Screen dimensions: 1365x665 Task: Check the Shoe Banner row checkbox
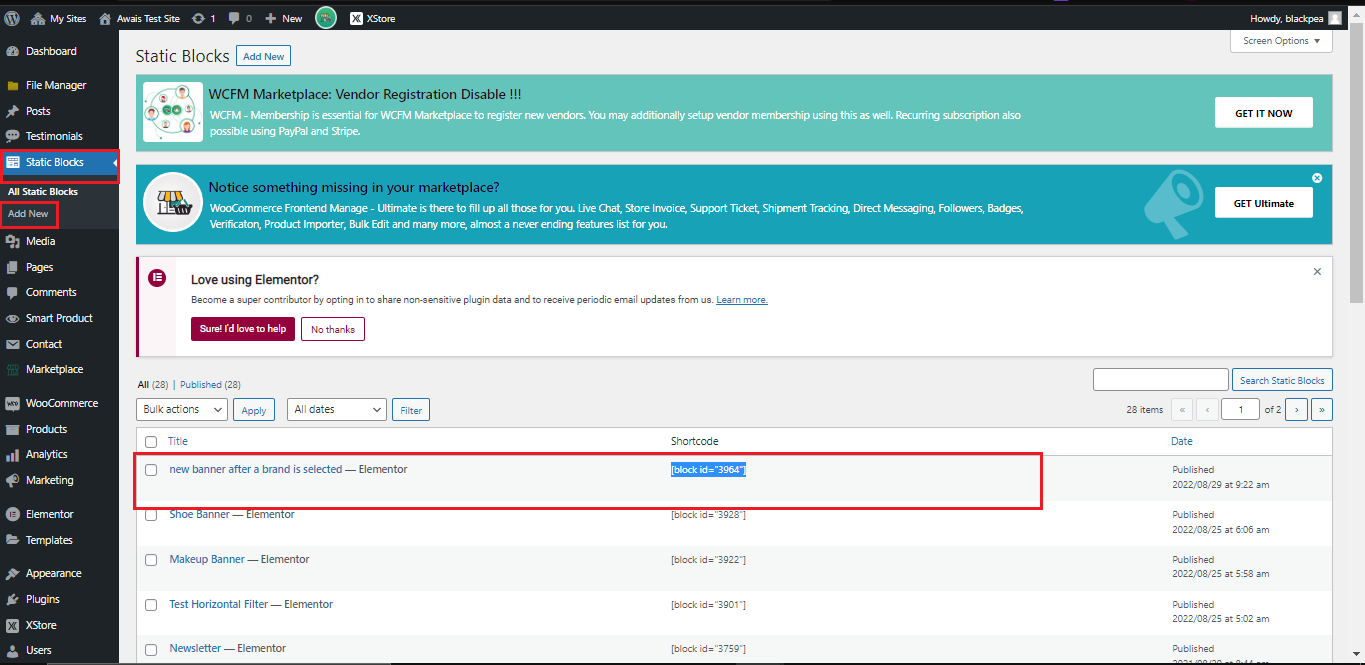pos(151,515)
